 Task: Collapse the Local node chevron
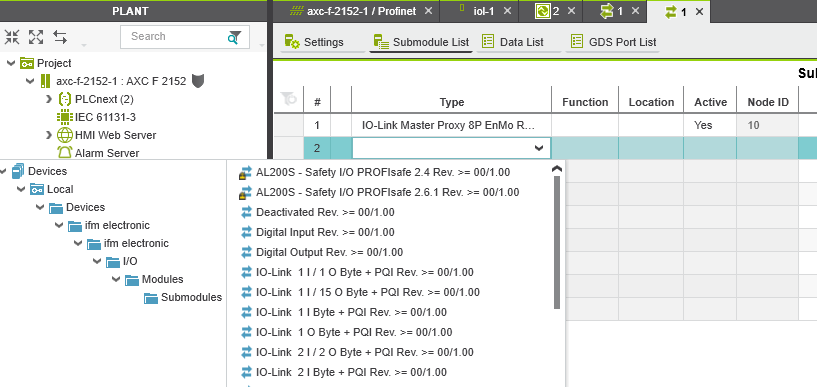21,189
